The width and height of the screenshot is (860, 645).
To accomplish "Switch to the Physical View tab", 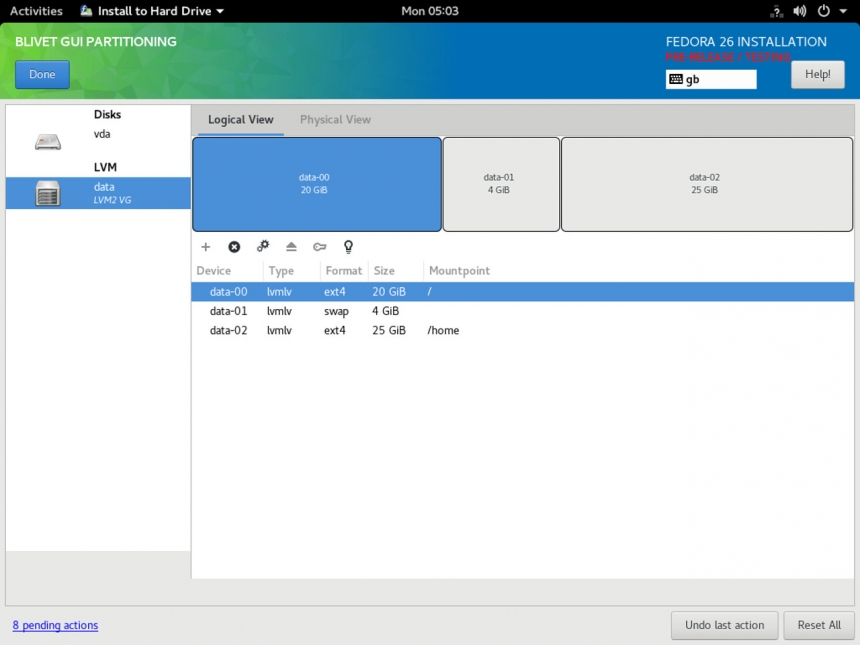I will (x=335, y=119).
